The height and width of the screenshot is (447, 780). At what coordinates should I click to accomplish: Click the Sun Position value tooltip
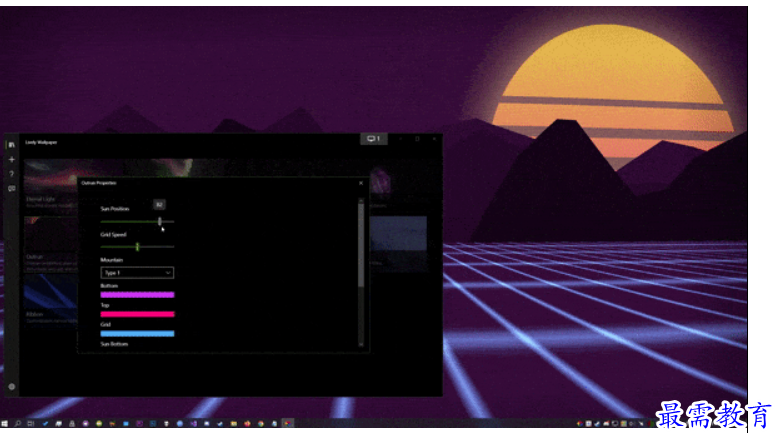[159, 204]
